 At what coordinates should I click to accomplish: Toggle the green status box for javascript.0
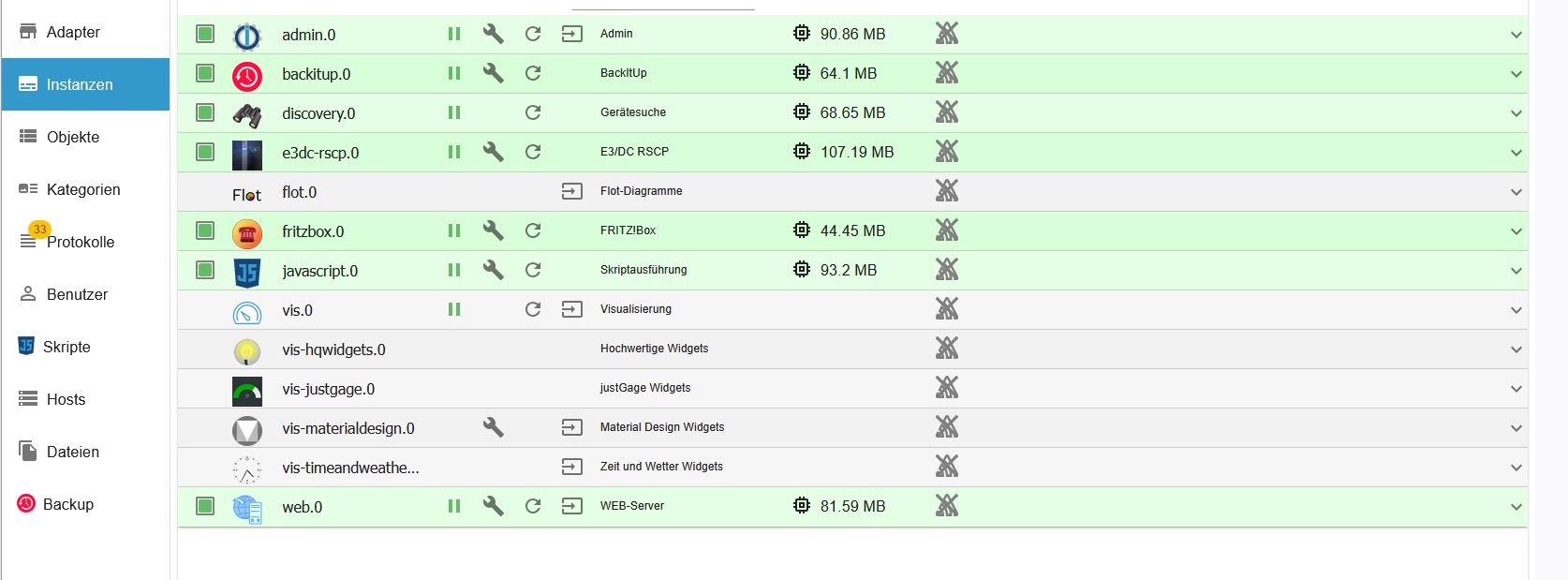205,270
